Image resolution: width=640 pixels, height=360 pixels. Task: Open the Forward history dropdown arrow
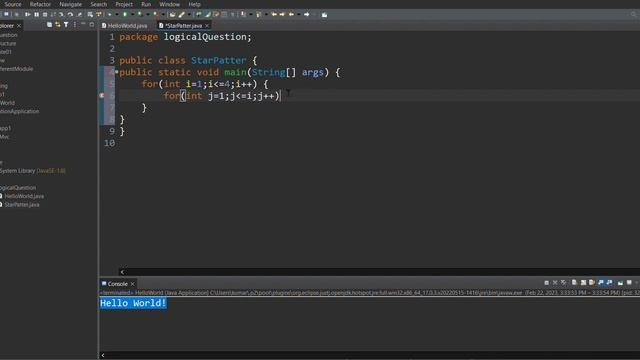[314, 14]
